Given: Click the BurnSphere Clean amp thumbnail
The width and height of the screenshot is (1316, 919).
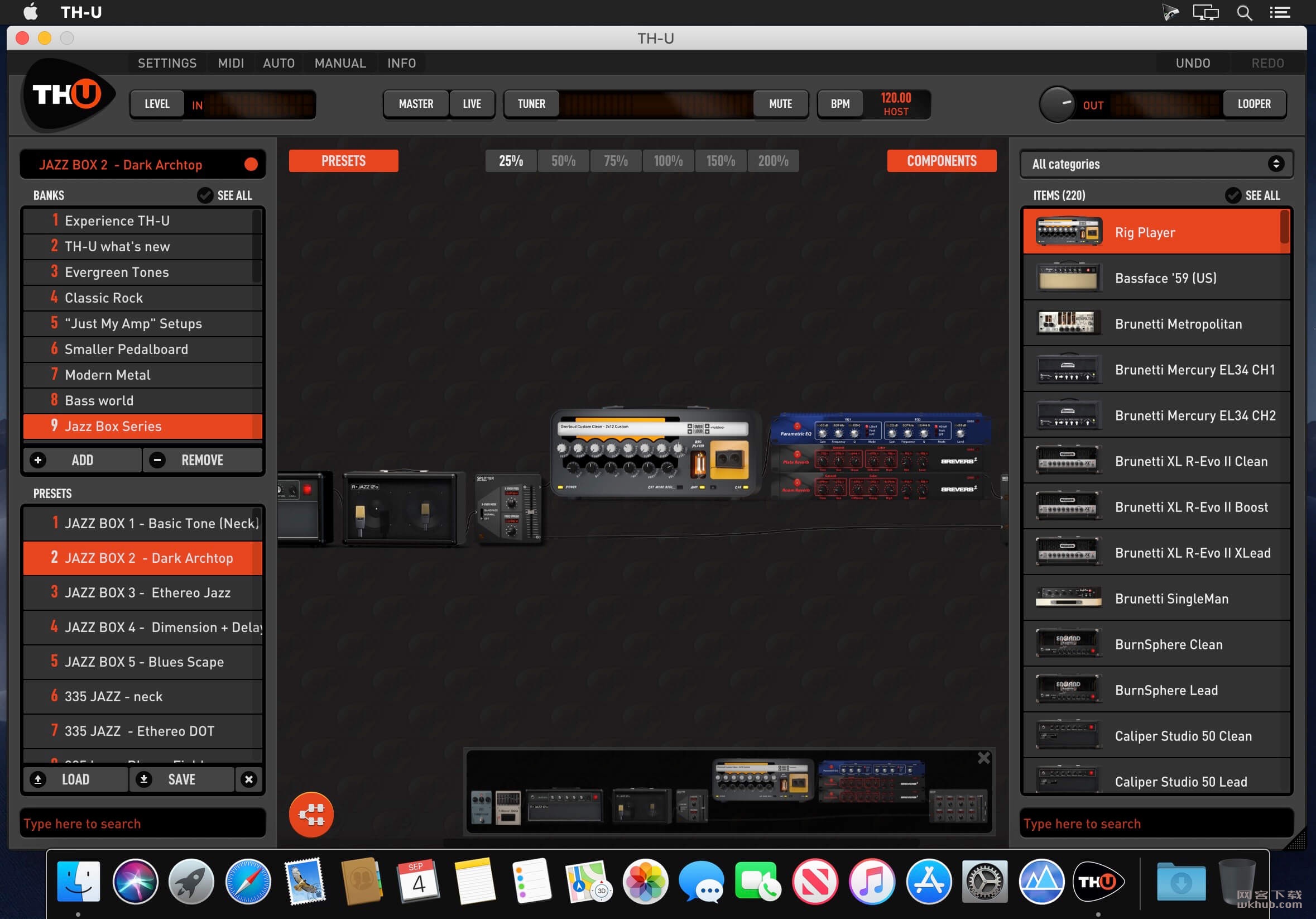Looking at the screenshot, I should [x=1068, y=644].
